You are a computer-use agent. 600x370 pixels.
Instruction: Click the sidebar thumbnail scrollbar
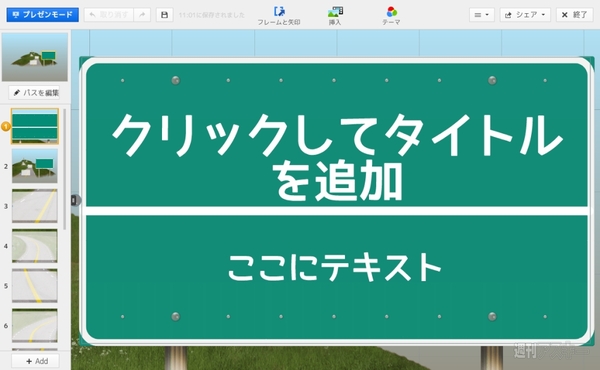click(65, 170)
